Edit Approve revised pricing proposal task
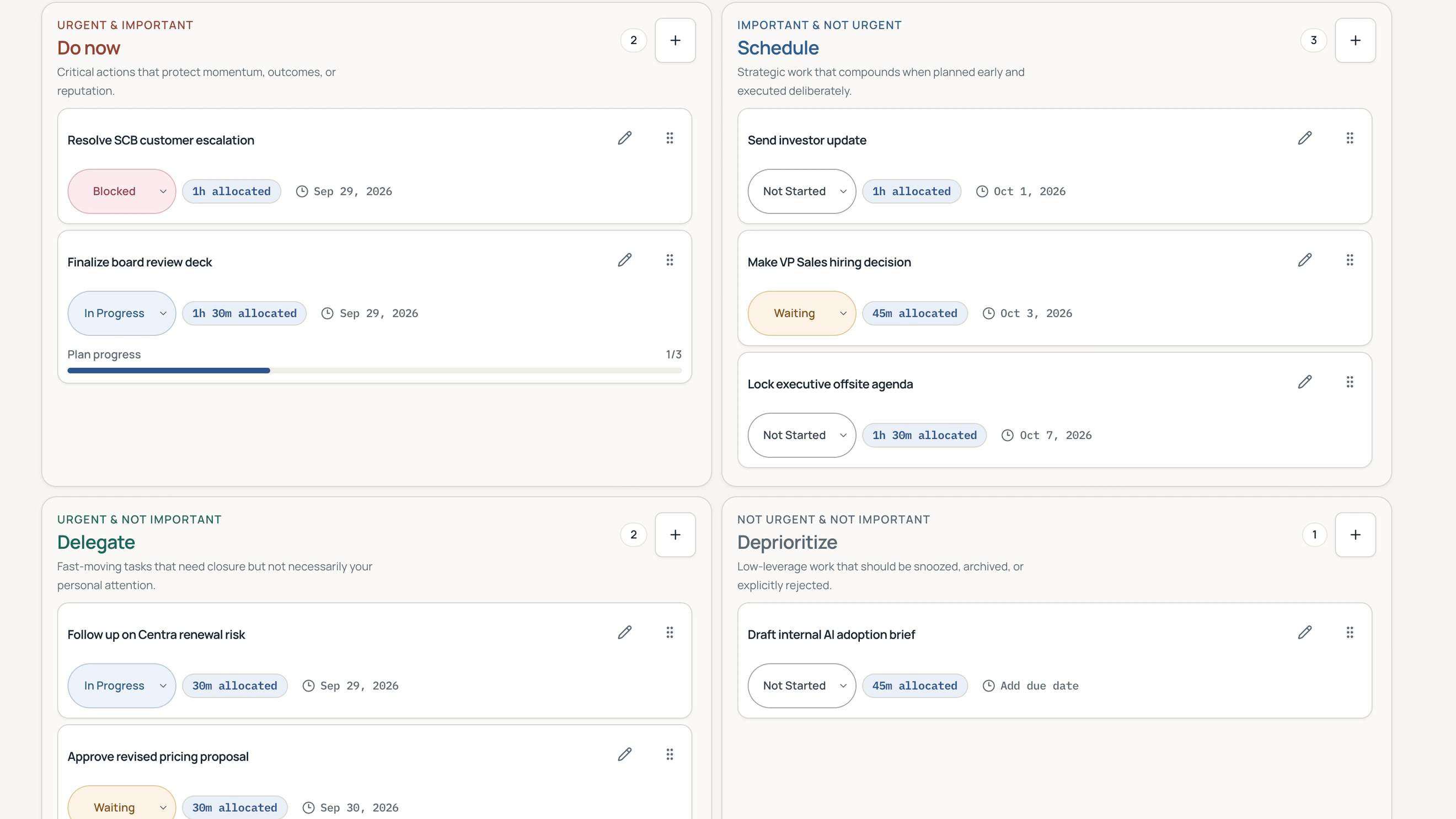Viewport: 1456px width, 819px height. point(624,754)
